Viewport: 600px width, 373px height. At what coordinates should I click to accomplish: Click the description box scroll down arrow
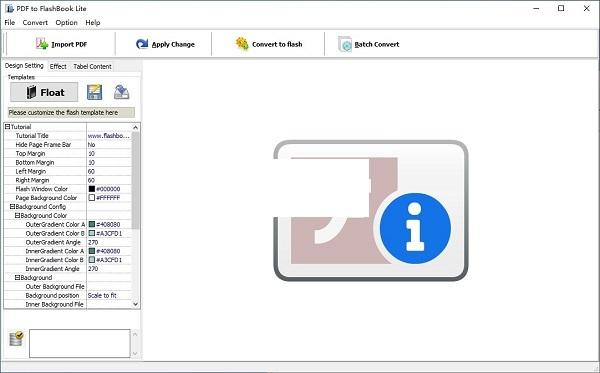click(135, 353)
